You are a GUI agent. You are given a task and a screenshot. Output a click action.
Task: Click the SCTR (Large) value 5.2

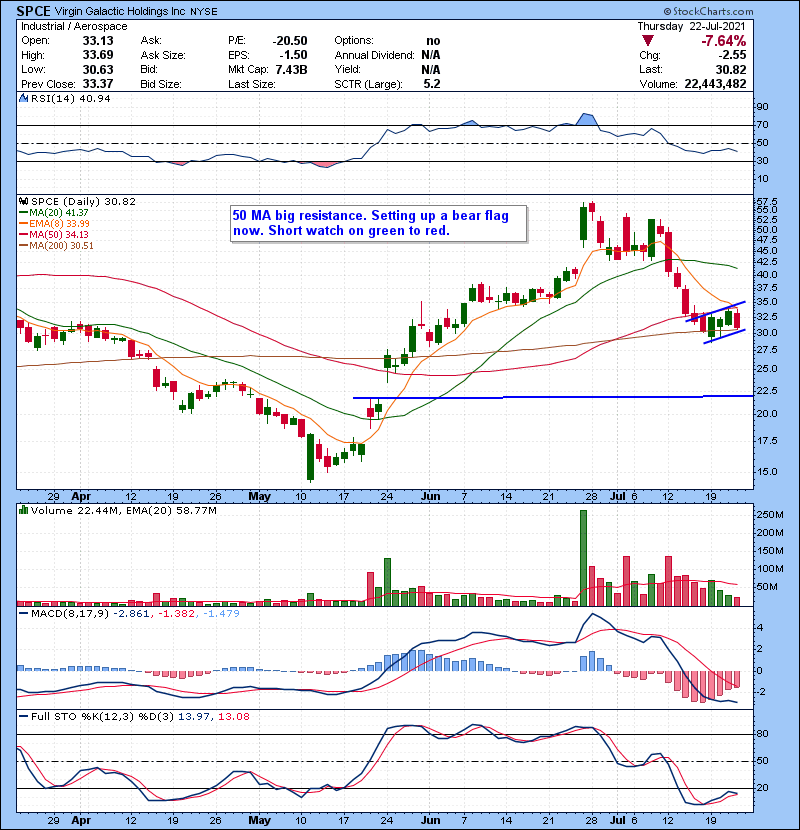(x=432, y=84)
